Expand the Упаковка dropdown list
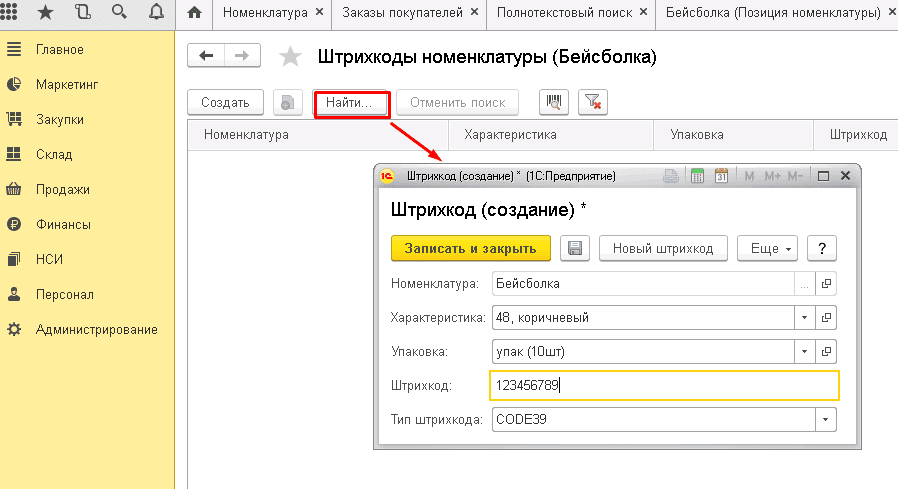This screenshot has width=898, height=489. point(805,352)
